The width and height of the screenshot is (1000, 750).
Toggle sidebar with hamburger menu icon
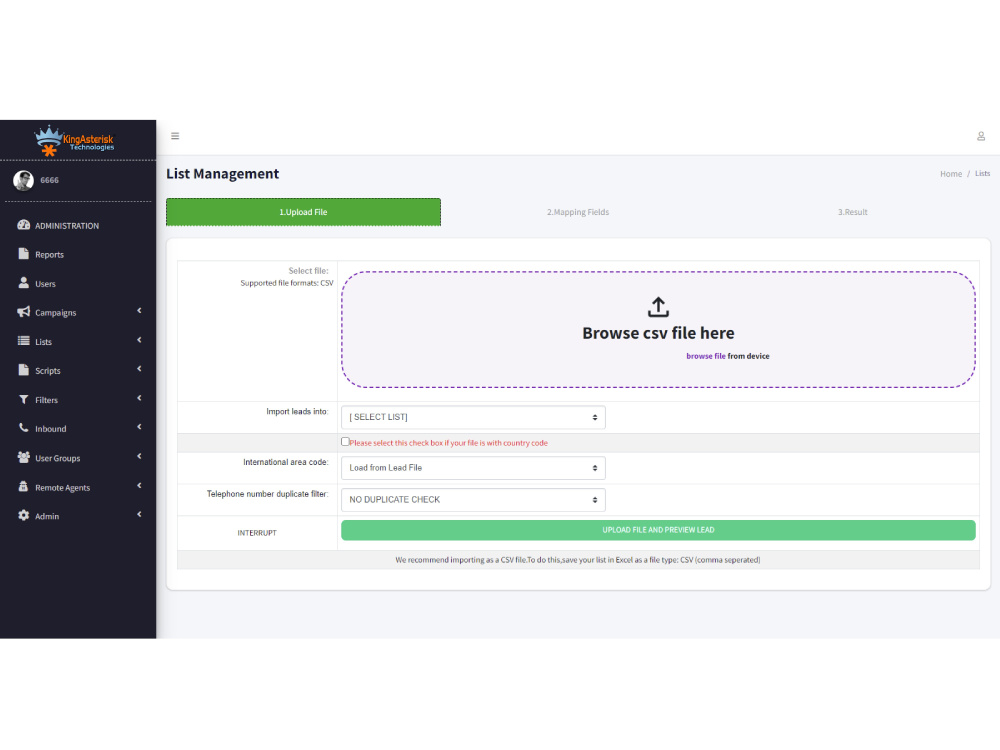tap(175, 136)
